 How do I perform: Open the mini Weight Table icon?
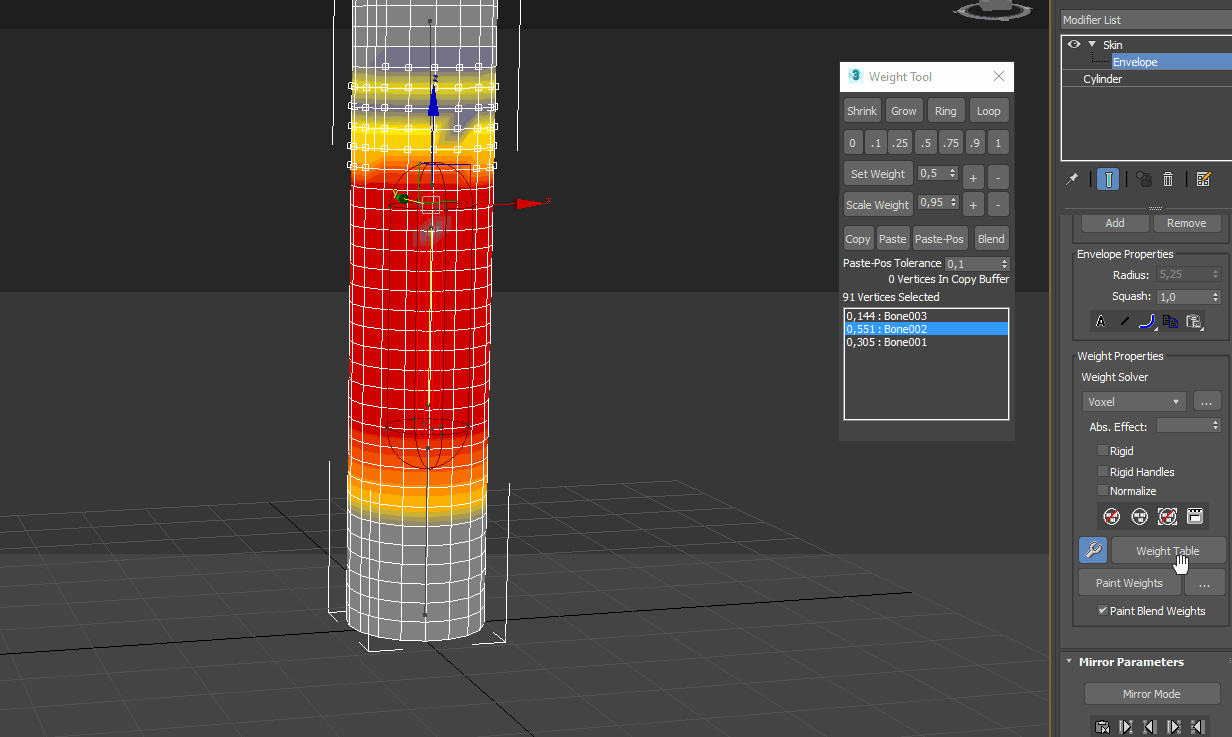click(x=1196, y=516)
